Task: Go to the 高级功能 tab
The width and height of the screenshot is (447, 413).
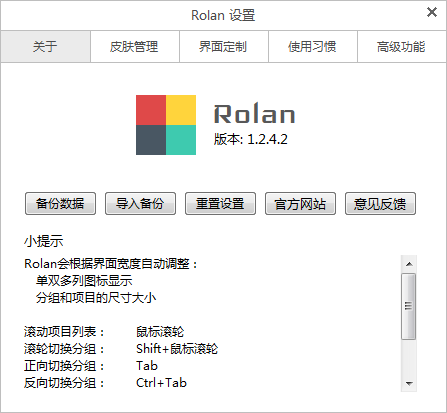Action: click(402, 47)
